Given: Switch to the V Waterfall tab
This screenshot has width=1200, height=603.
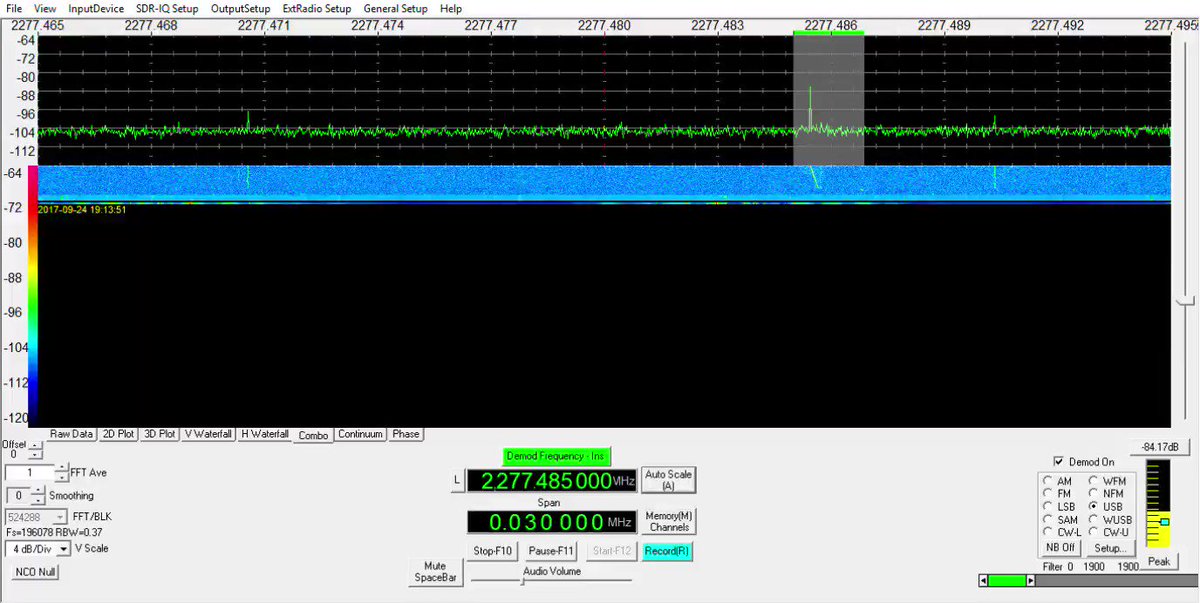Looking at the screenshot, I should (208, 434).
